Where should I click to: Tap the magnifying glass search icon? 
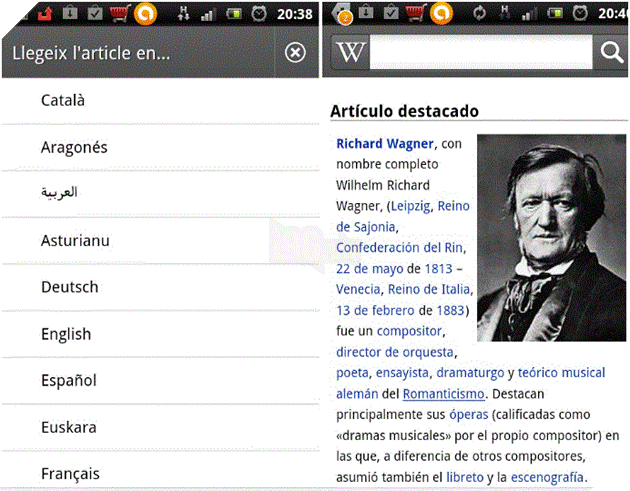coord(610,53)
